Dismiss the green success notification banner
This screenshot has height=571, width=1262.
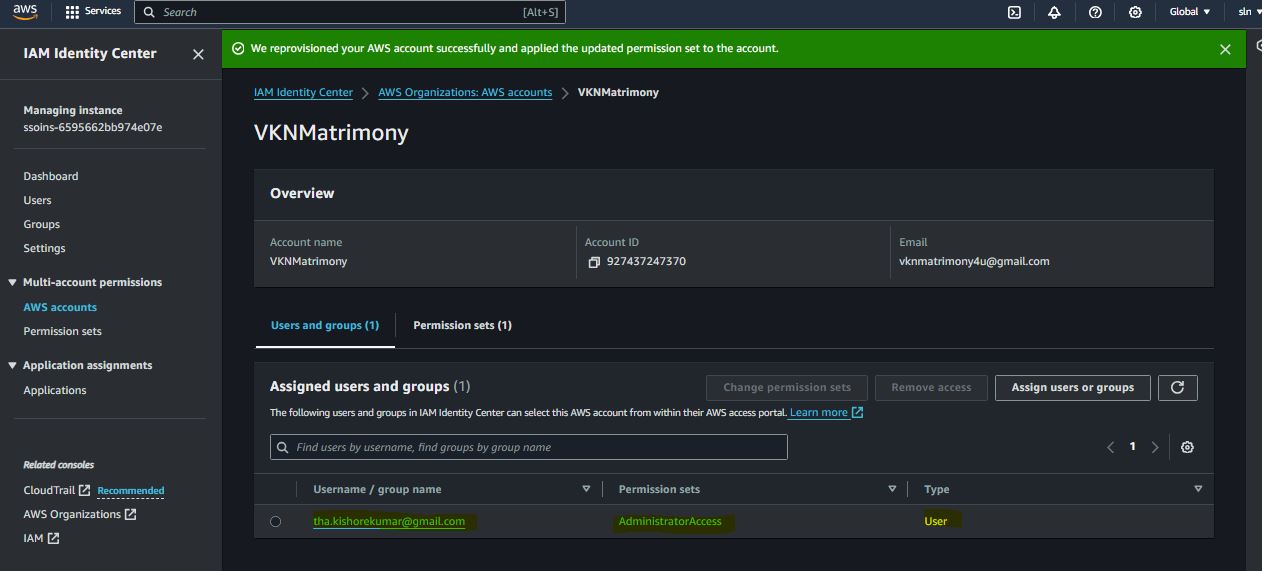click(1225, 49)
